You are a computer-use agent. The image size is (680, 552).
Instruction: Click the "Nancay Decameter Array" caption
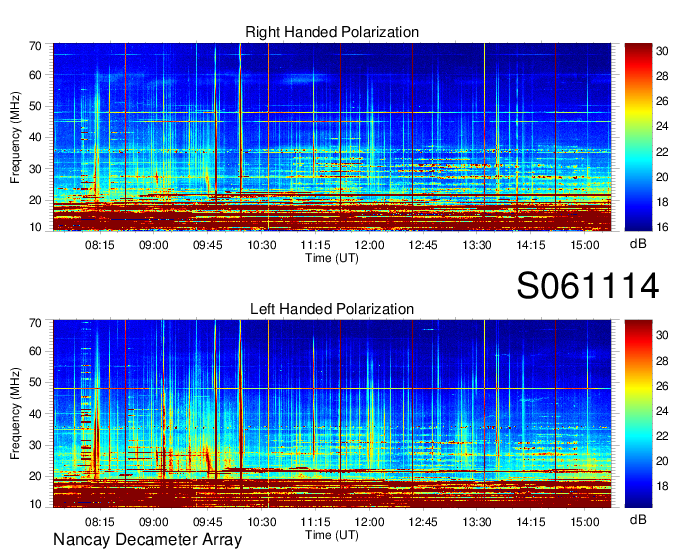[147, 540]
